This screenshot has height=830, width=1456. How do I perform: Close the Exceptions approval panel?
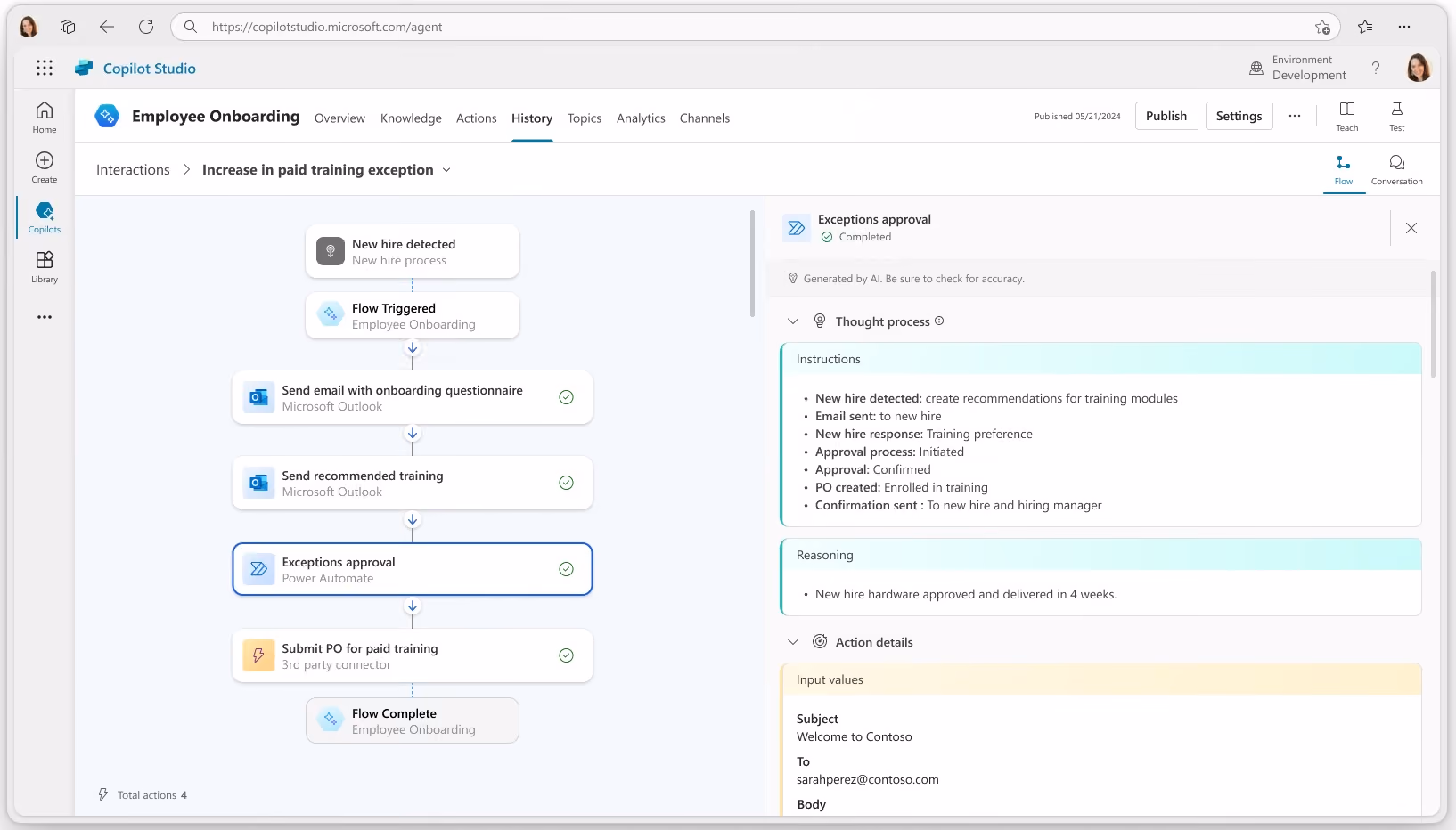tap(1411, 228)
